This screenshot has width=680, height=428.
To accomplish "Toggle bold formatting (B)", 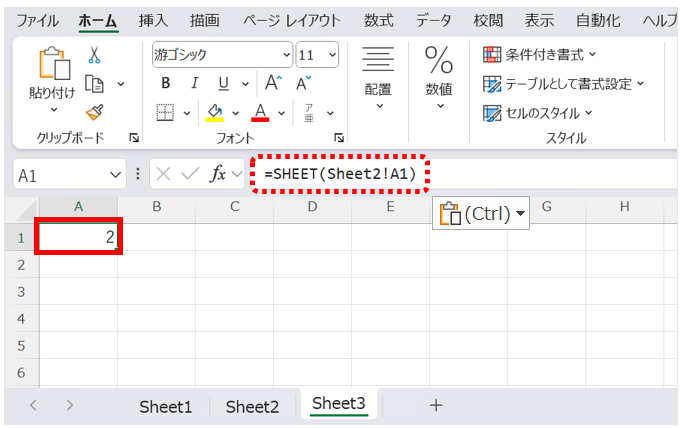I will coord(166,83).
